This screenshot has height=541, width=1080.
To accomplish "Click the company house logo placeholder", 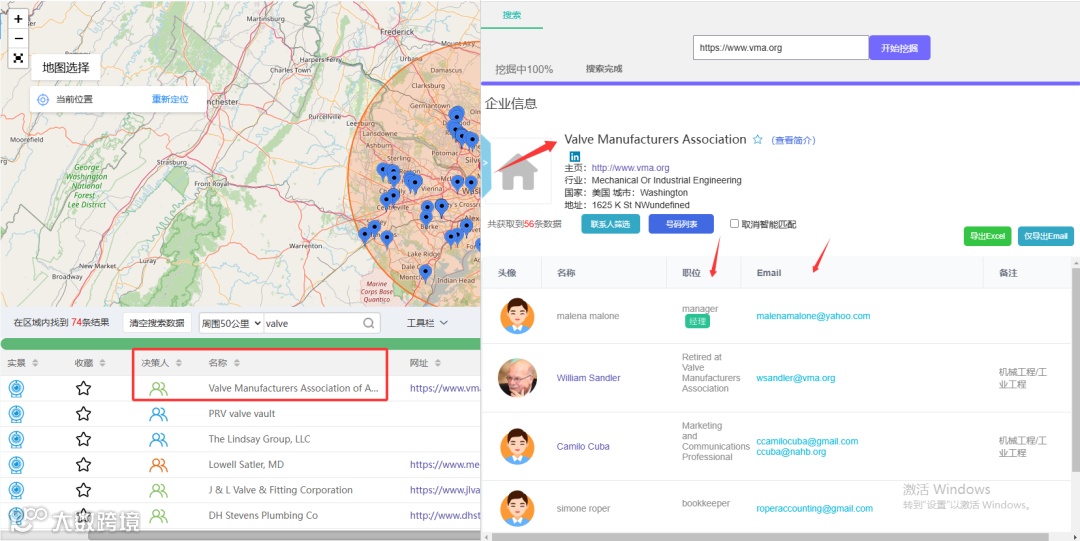I will pyautogui.click(x=519, y=171).
